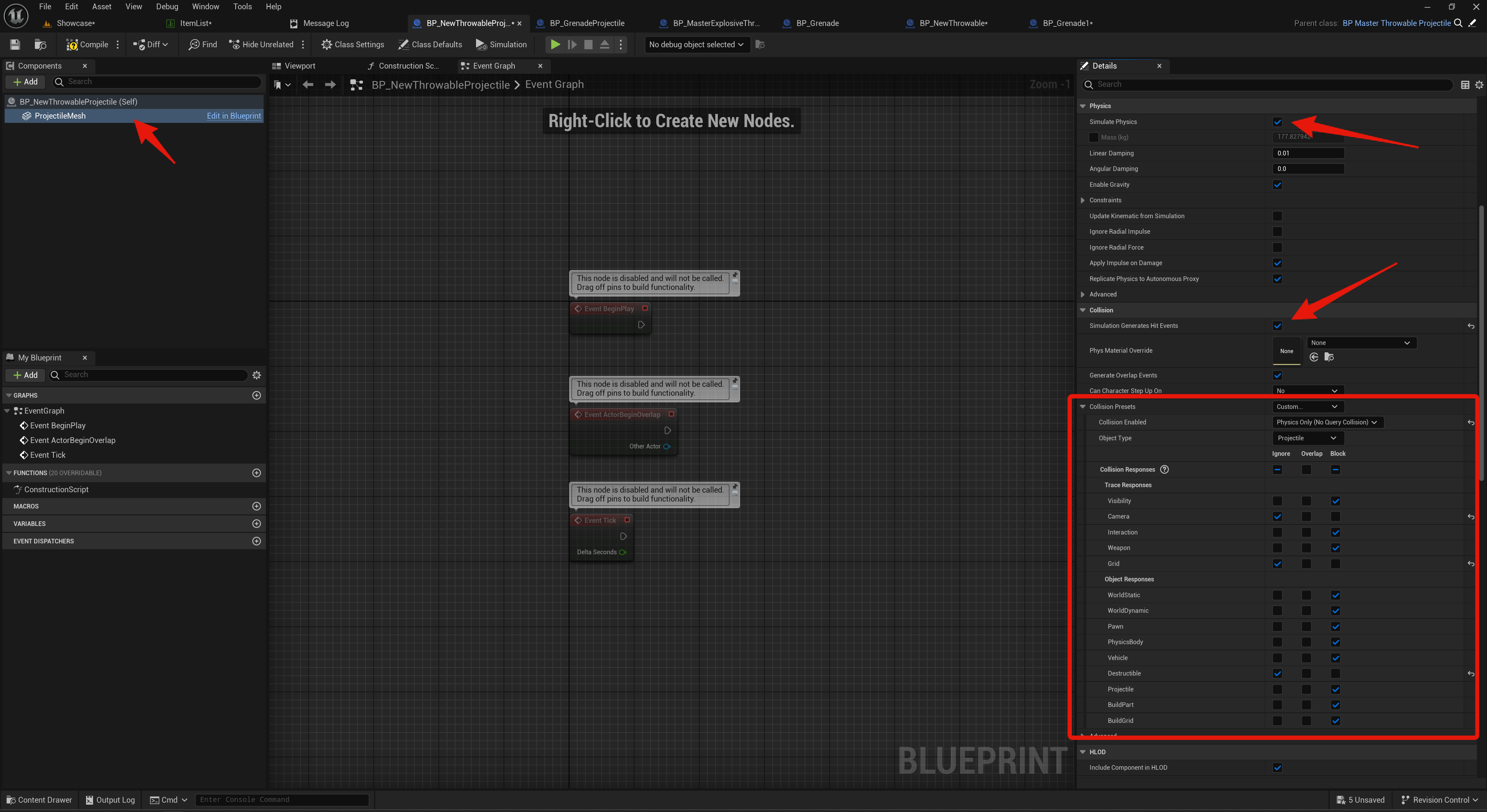This screenshot has width=1487, height=812.
Task: Click Edit in Blueprint on ProjectileMesh
Action: coord(234,116)
